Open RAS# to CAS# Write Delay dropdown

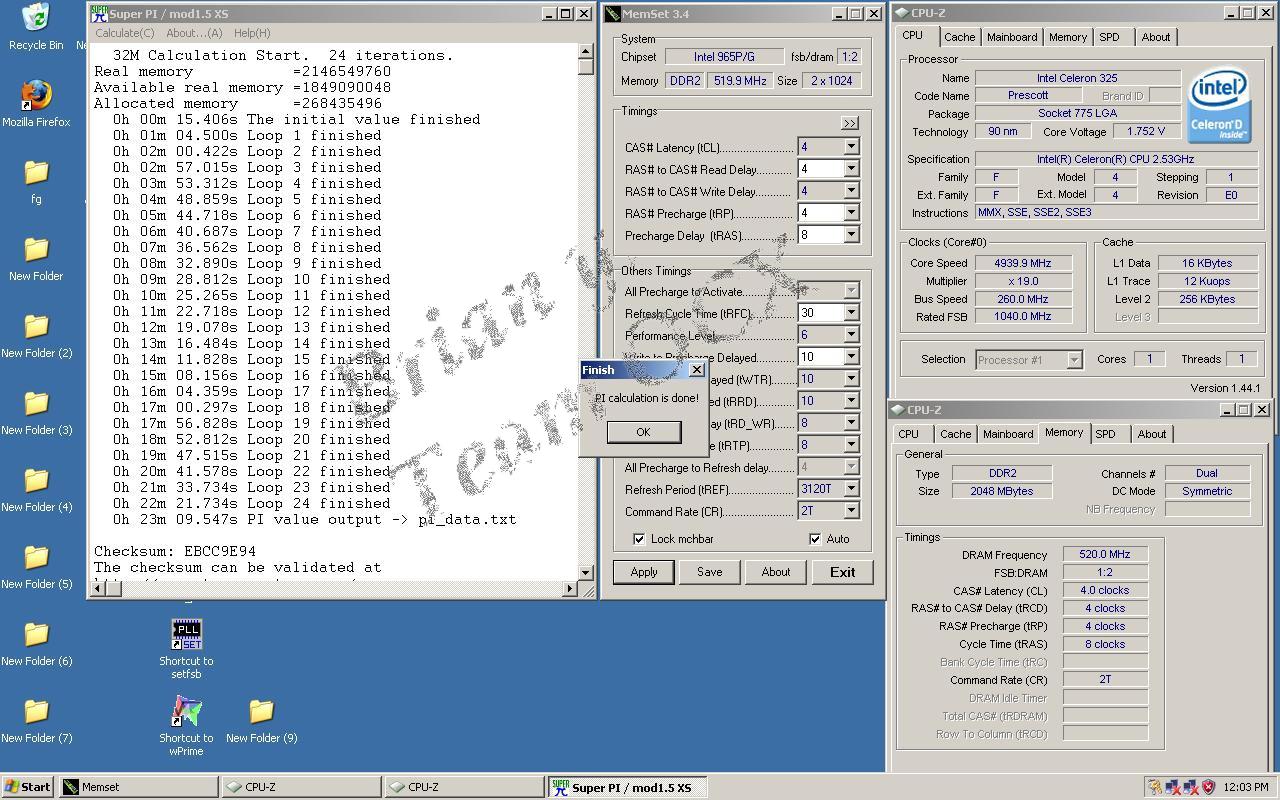pos(851,191)
